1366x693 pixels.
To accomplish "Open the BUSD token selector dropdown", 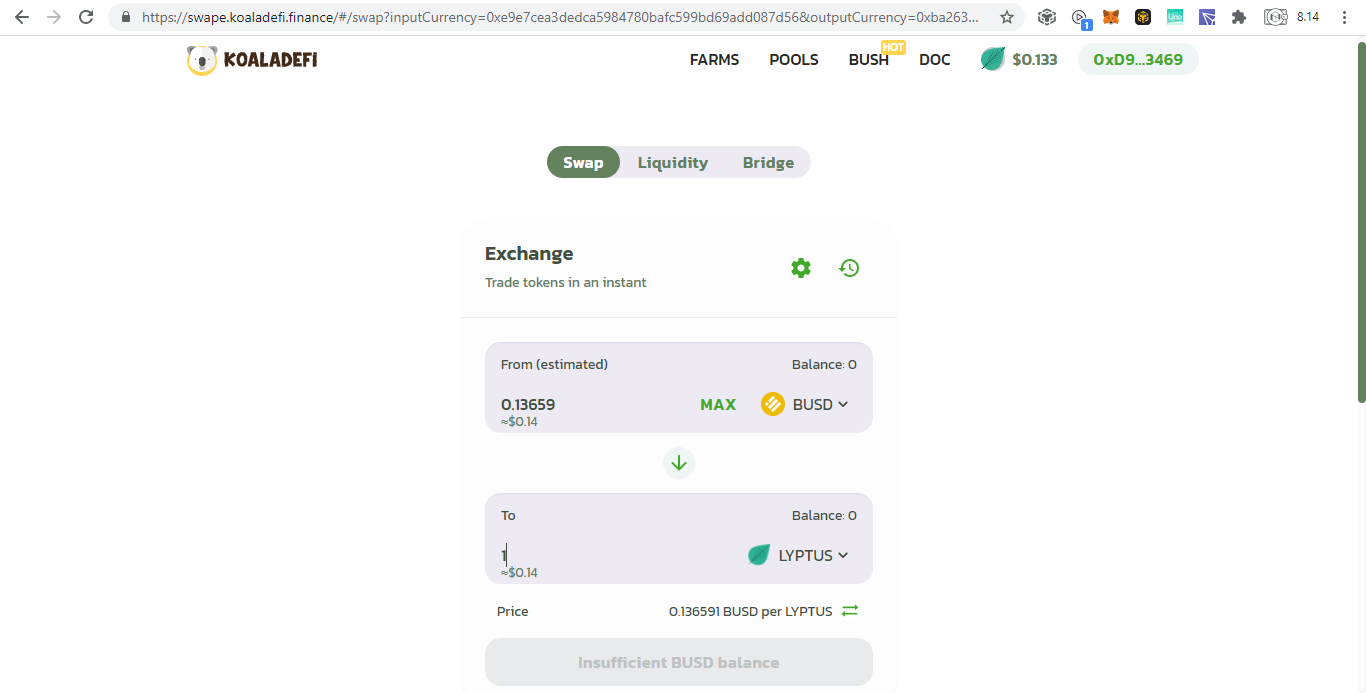I will click(805, 404).
